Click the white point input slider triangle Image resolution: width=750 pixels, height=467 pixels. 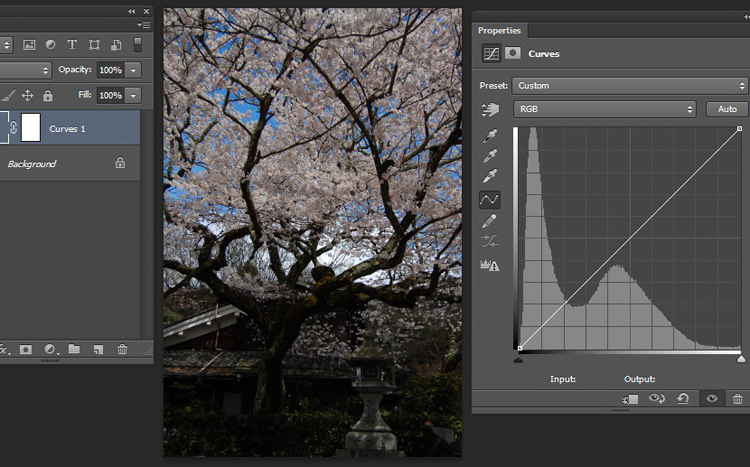(741, 359)
